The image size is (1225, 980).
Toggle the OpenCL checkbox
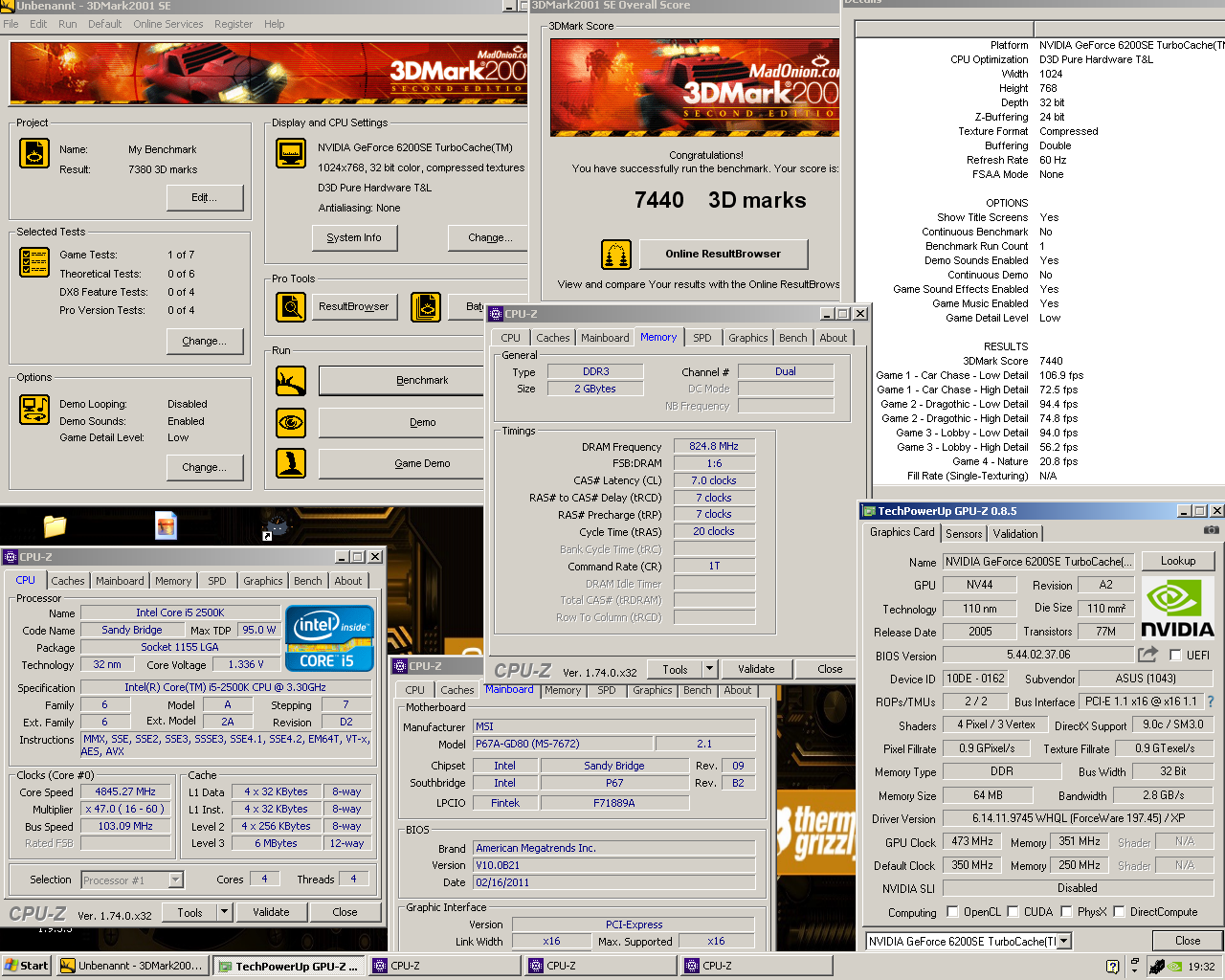(x=952, y=911)
